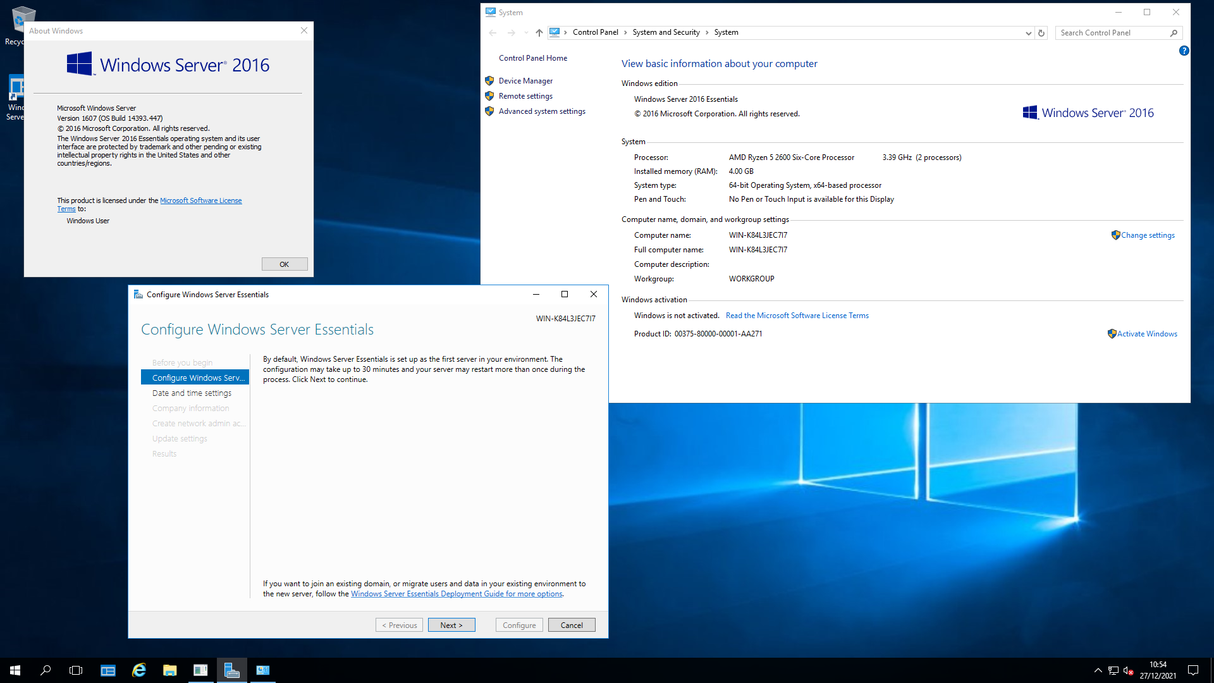Click the Back navigation arrow

[491, 32]
